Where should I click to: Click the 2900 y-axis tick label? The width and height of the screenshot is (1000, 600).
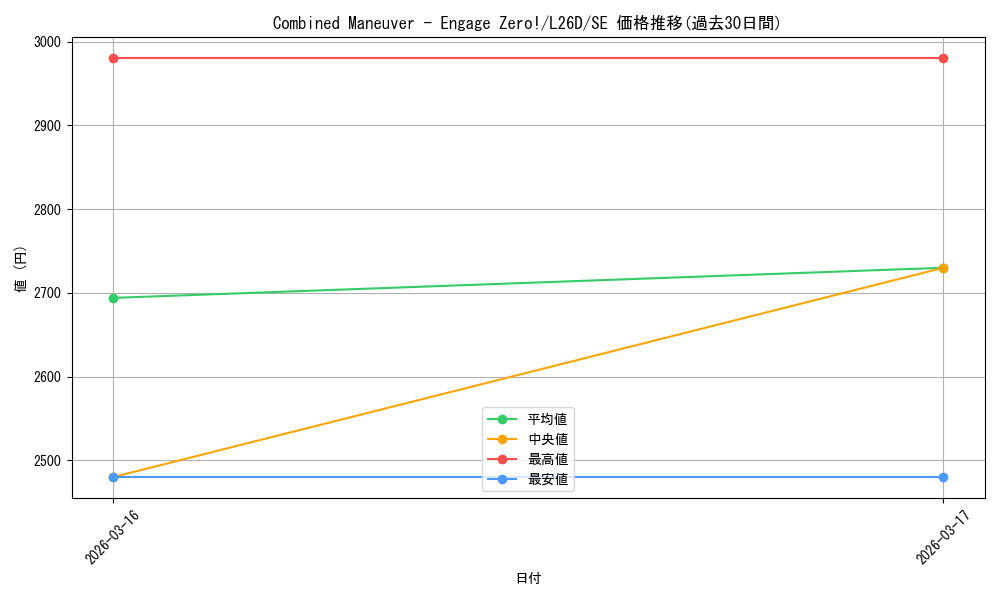[45, 126]
